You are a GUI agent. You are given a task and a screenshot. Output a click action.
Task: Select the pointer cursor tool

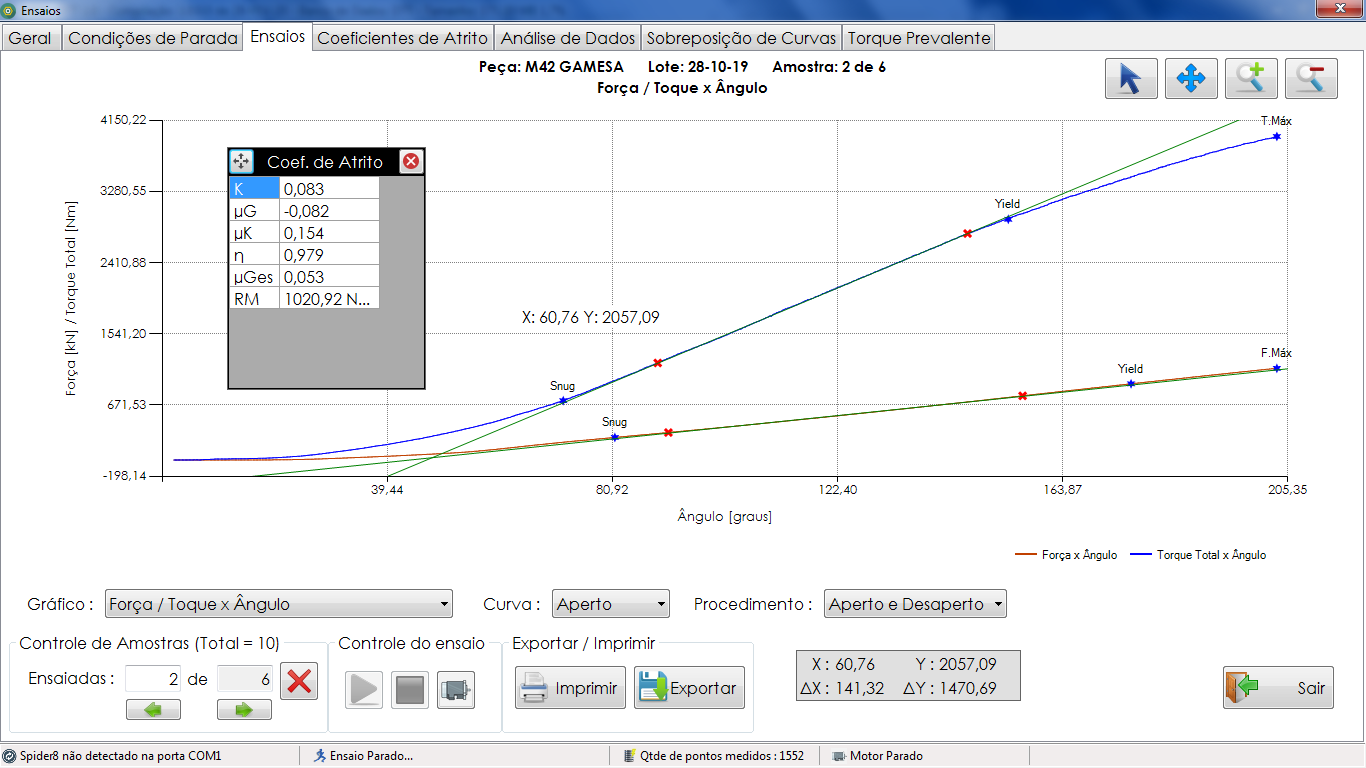(1131, 78)
